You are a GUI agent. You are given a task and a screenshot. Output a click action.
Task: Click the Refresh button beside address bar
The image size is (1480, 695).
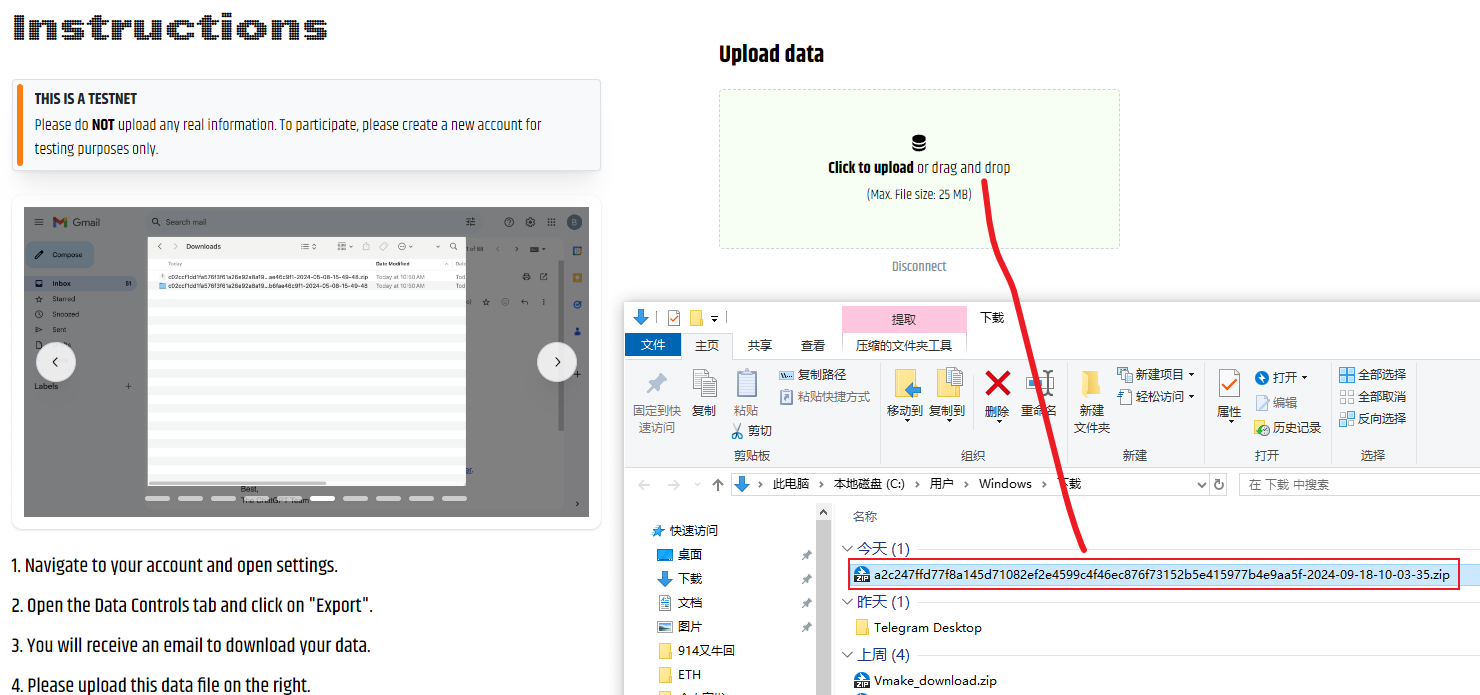click(x=1218, y=484)
